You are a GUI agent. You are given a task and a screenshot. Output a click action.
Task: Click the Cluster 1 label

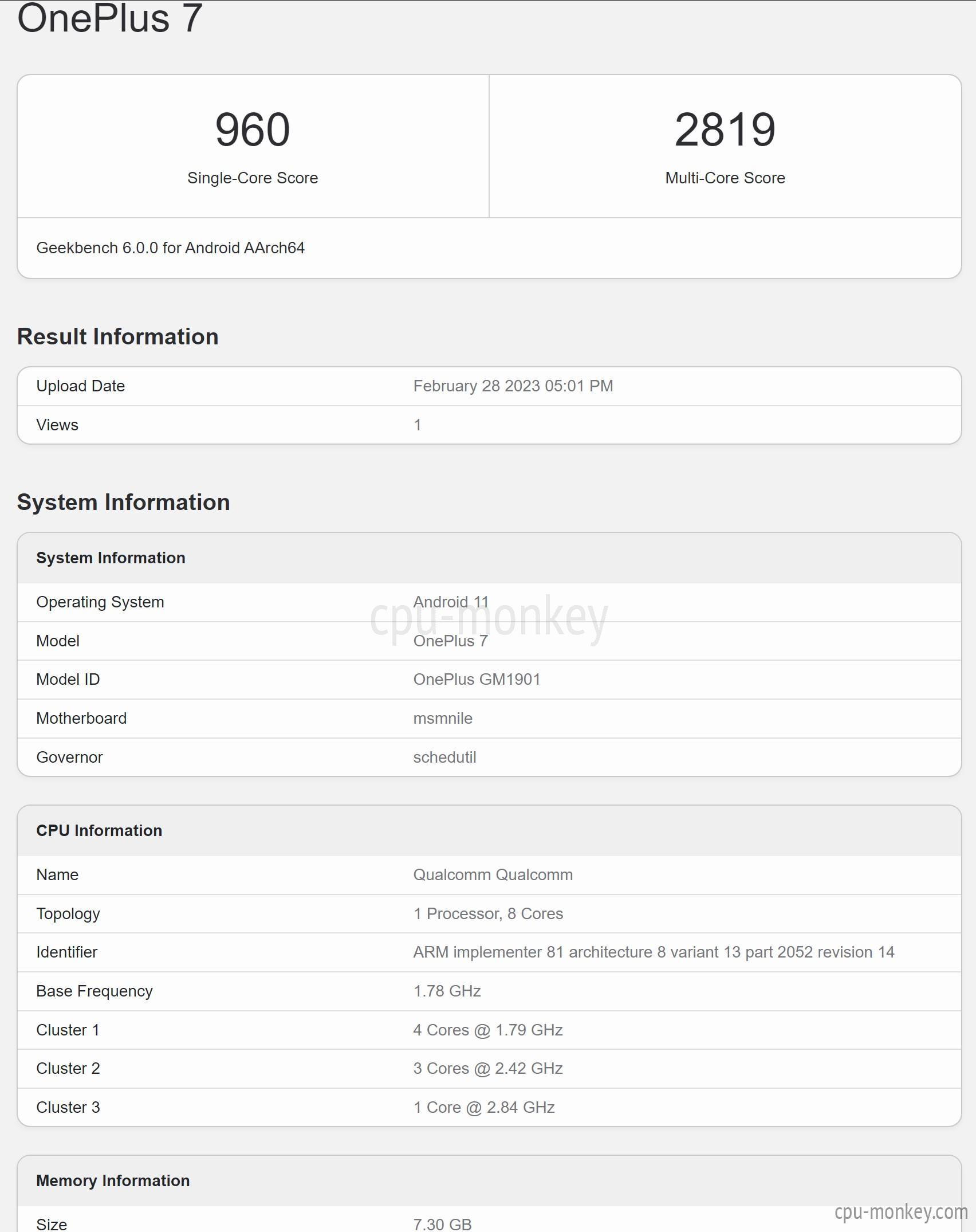[x=68, y=1030]
